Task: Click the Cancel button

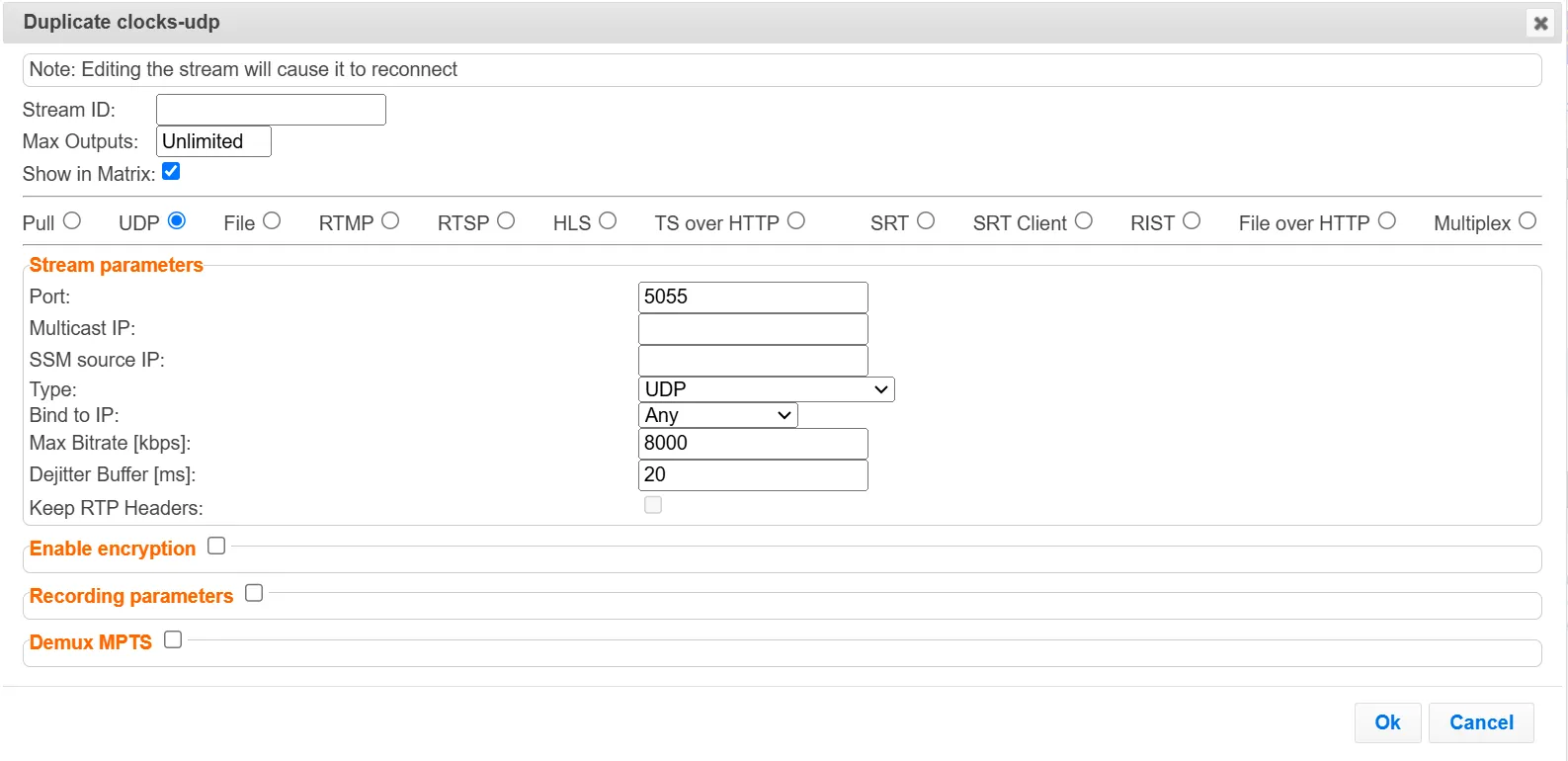Action: (1481, 722)
